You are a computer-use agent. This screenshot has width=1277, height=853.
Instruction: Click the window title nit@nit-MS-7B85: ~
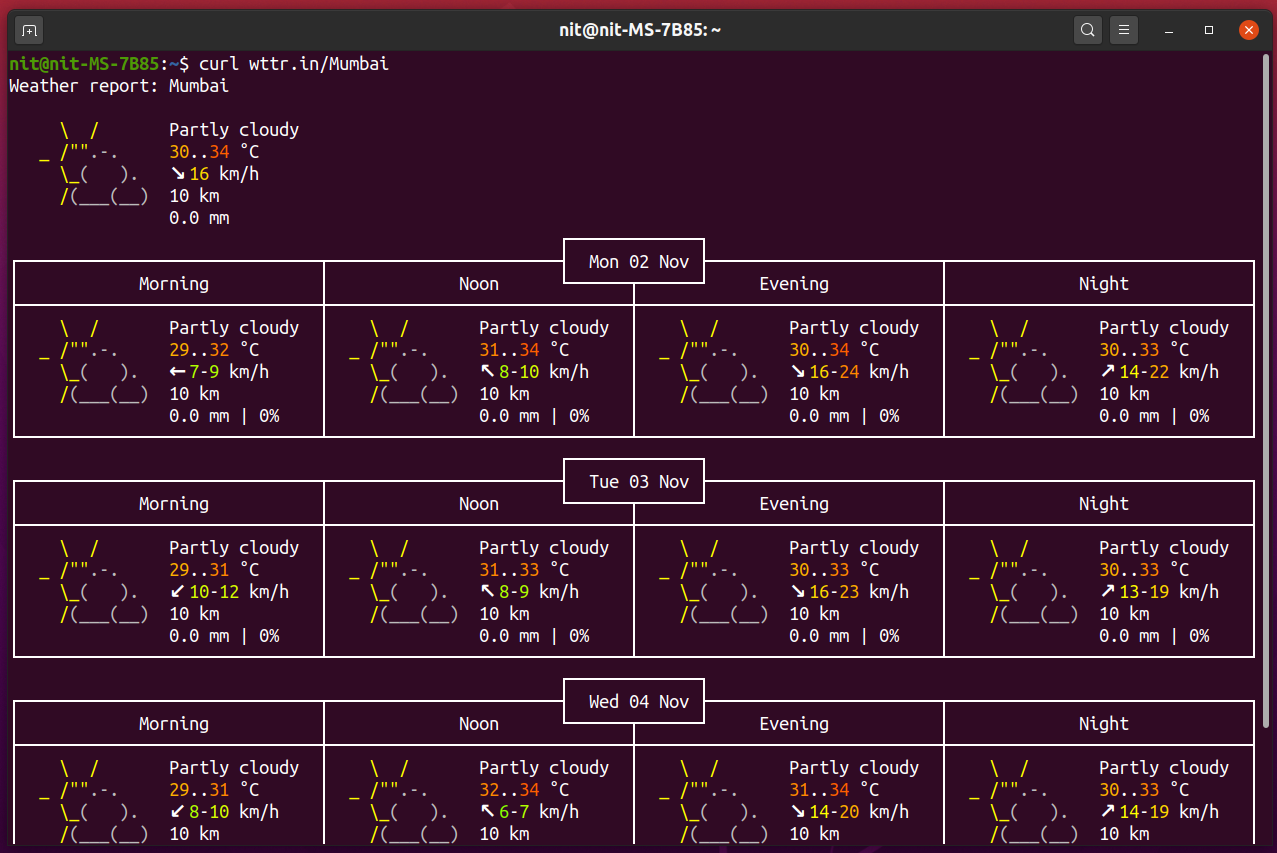pos(640,30)
